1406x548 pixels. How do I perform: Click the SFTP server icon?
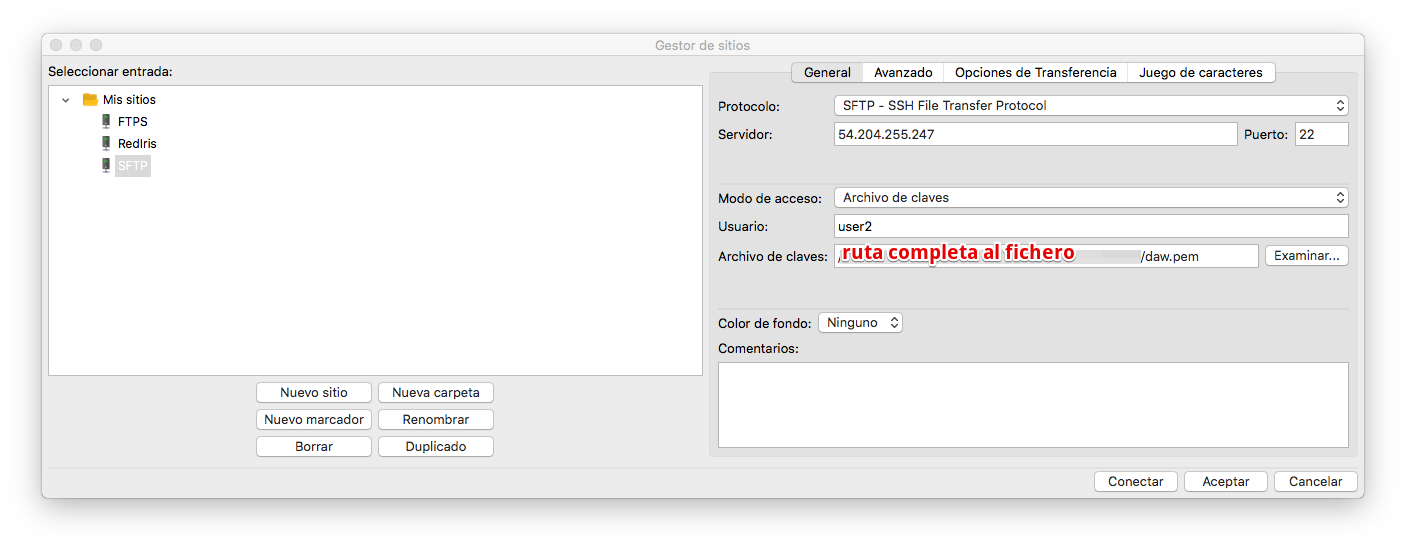click(x=106, y=165)
